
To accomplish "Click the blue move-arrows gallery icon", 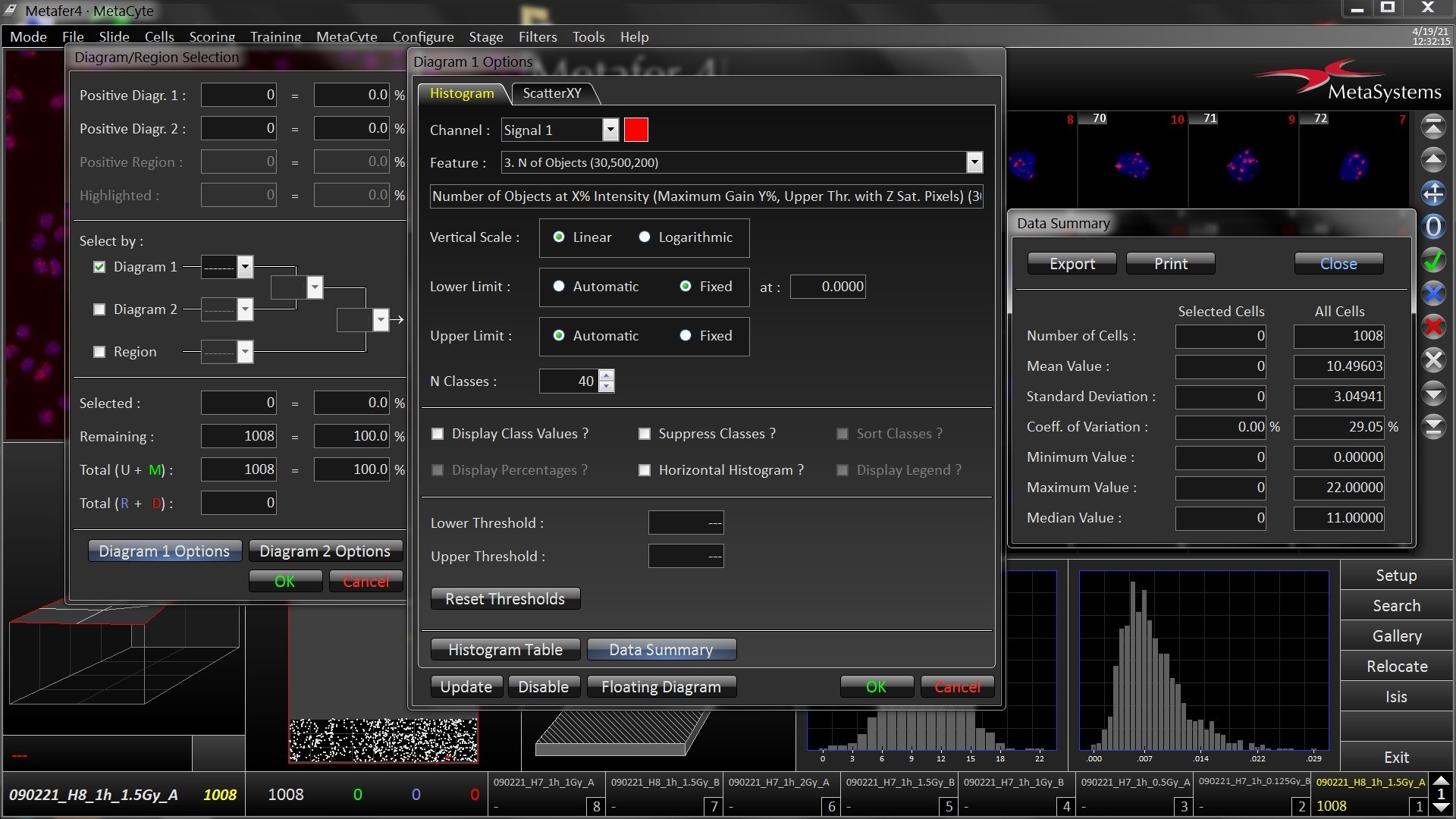I will [x=1432, y=193].
